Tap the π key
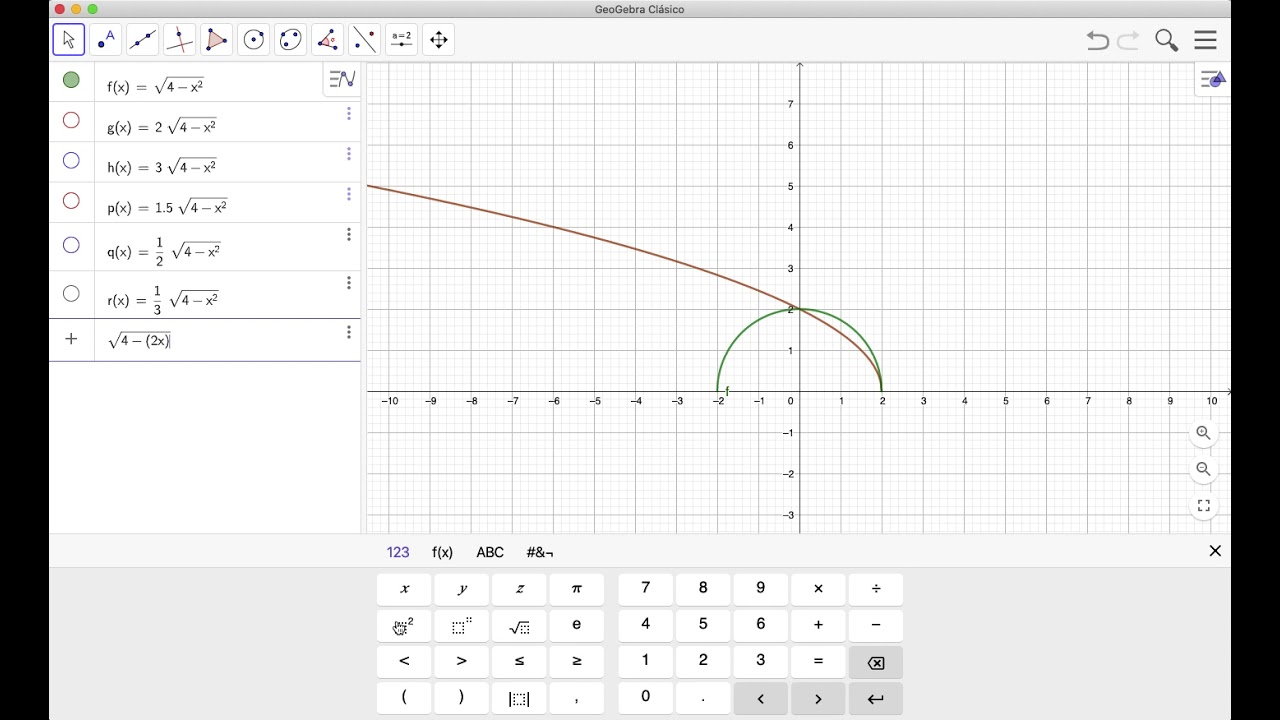The height and width of the screenshot is (720, 1280). 577,589
